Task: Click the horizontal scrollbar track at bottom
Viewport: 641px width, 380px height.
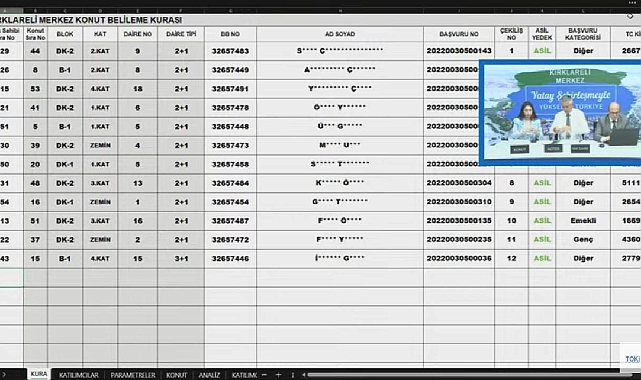Action: tap(469, 375)
